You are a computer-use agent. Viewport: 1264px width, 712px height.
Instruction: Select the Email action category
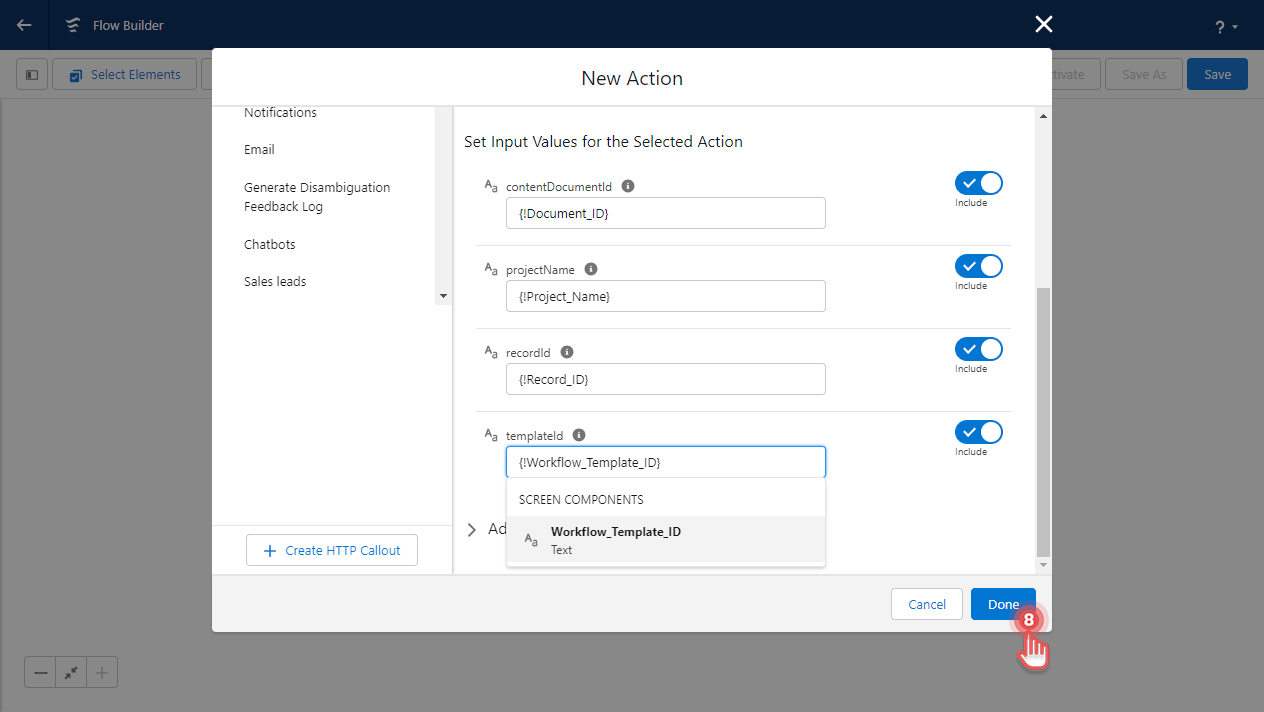pos(259,149)
